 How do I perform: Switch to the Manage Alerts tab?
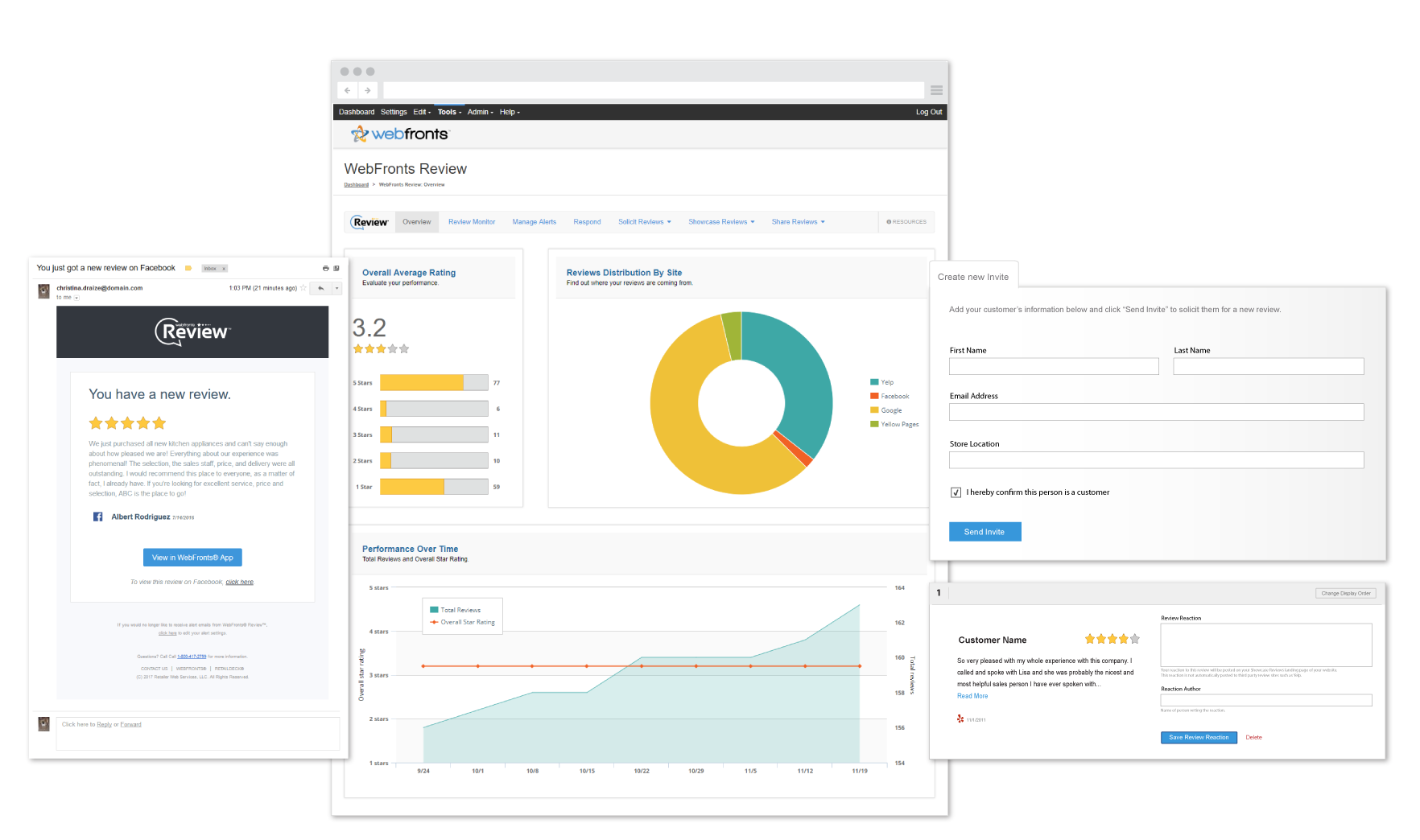(535, 222)
